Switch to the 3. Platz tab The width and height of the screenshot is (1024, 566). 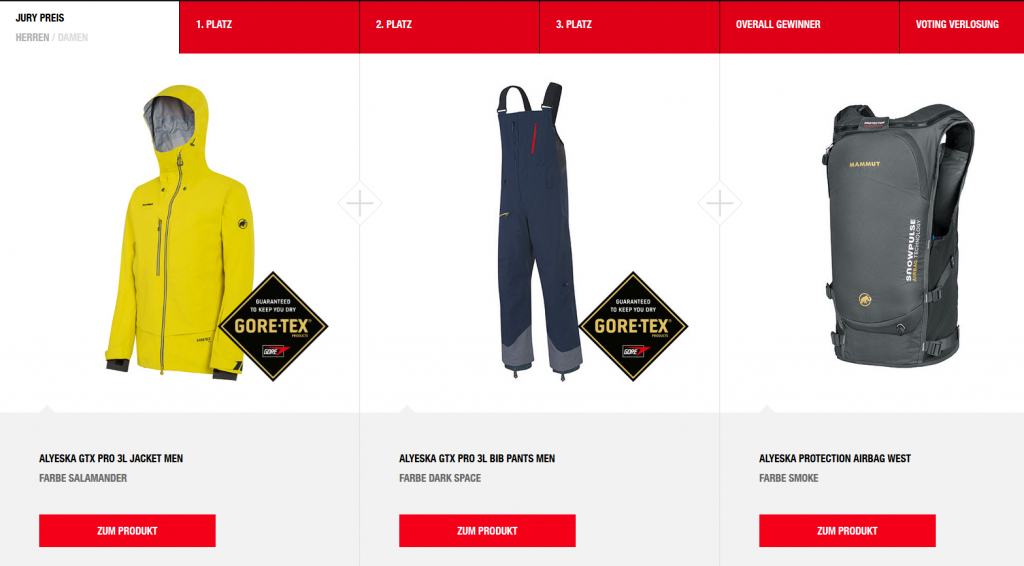630,27
